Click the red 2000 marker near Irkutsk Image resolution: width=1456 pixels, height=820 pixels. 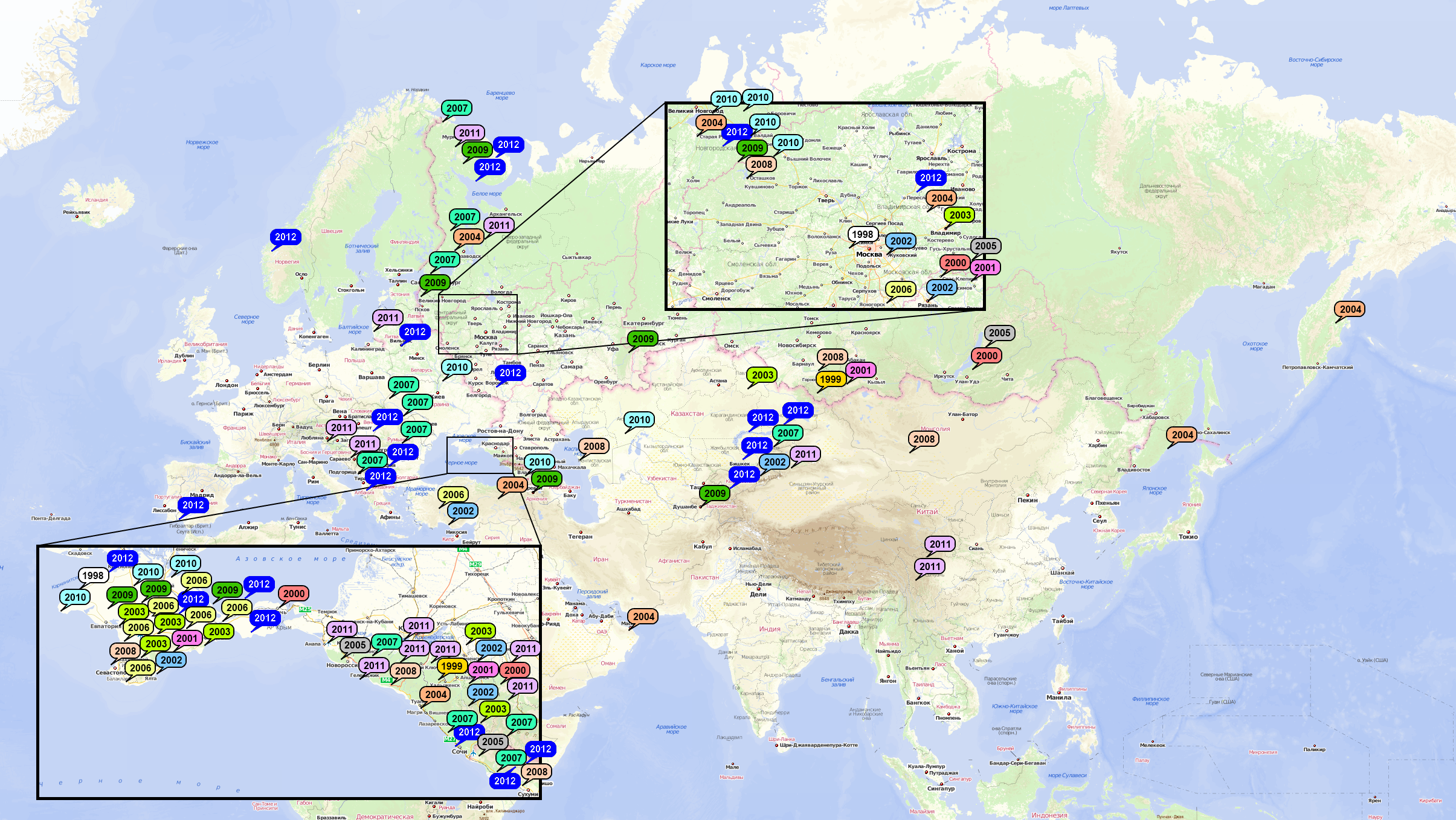987,356
